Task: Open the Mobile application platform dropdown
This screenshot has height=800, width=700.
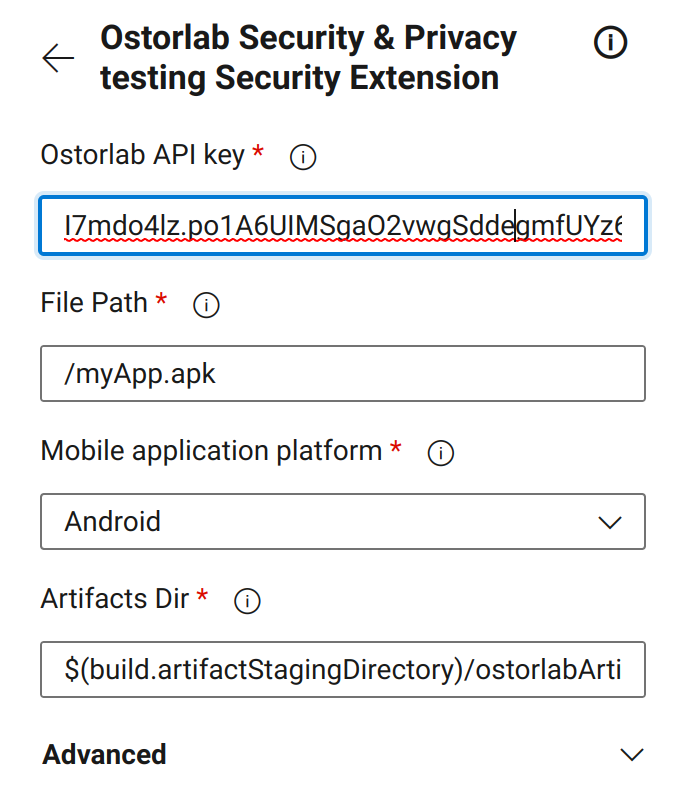Action: click(x=343, y=521)
